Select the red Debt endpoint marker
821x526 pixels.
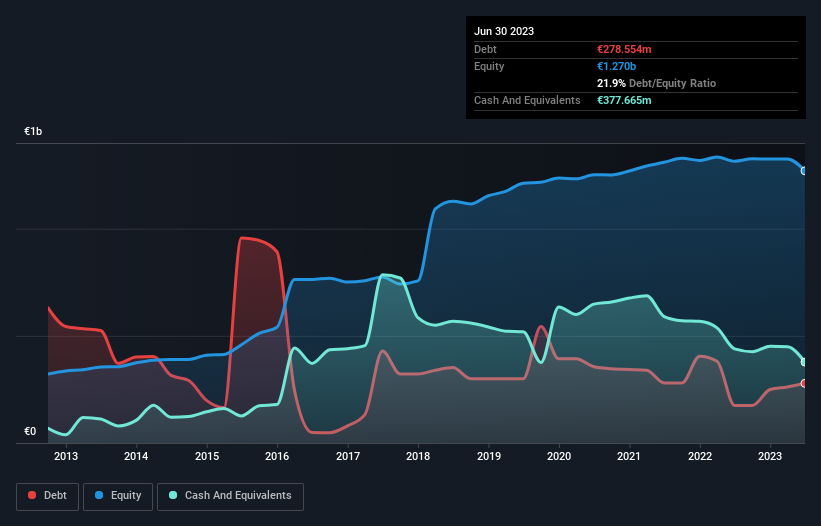pyautogui.click(x=804, y=384)
